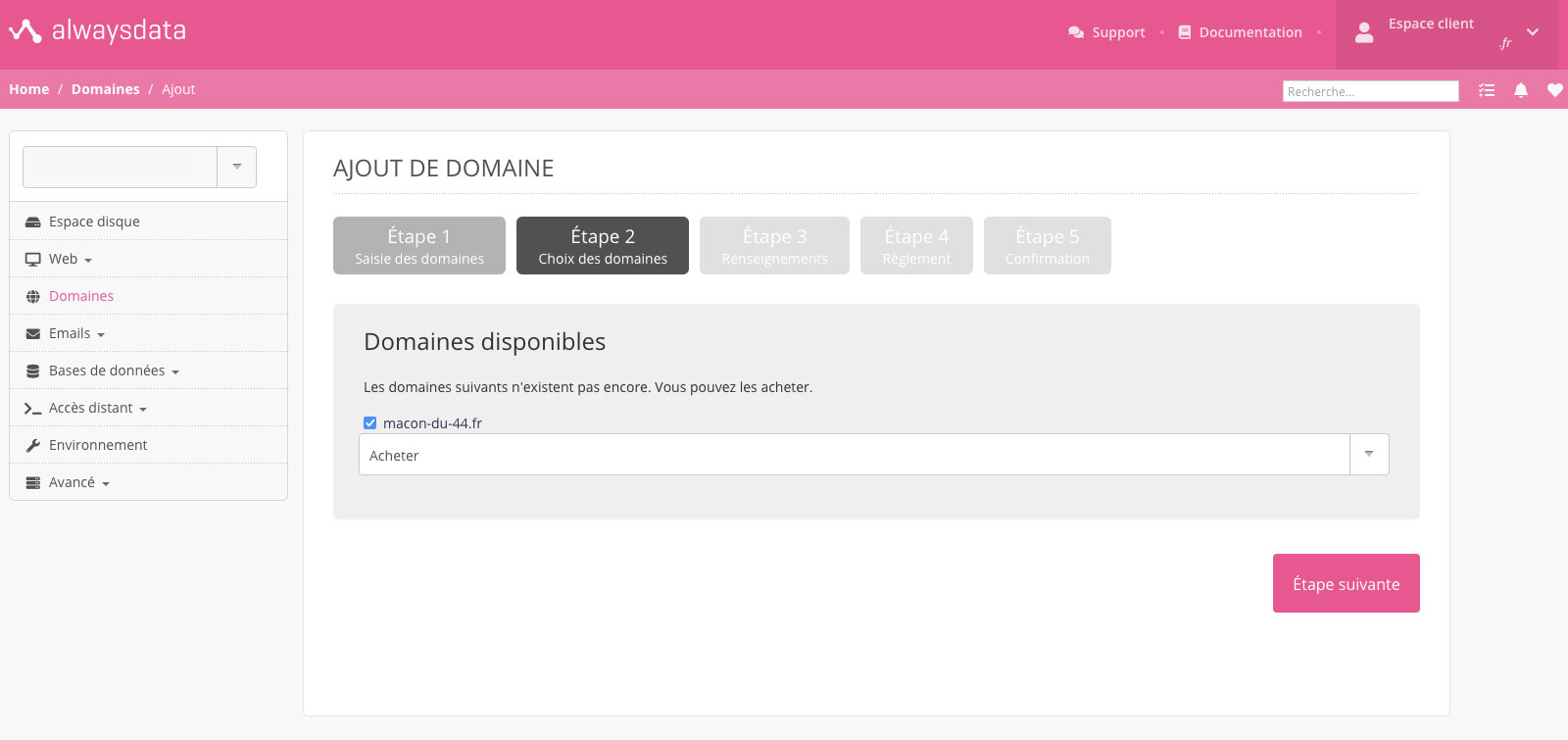1568x740 pixels.
Task: Click the Support chat bubbles icon
Action: [x=1076, y=32]
